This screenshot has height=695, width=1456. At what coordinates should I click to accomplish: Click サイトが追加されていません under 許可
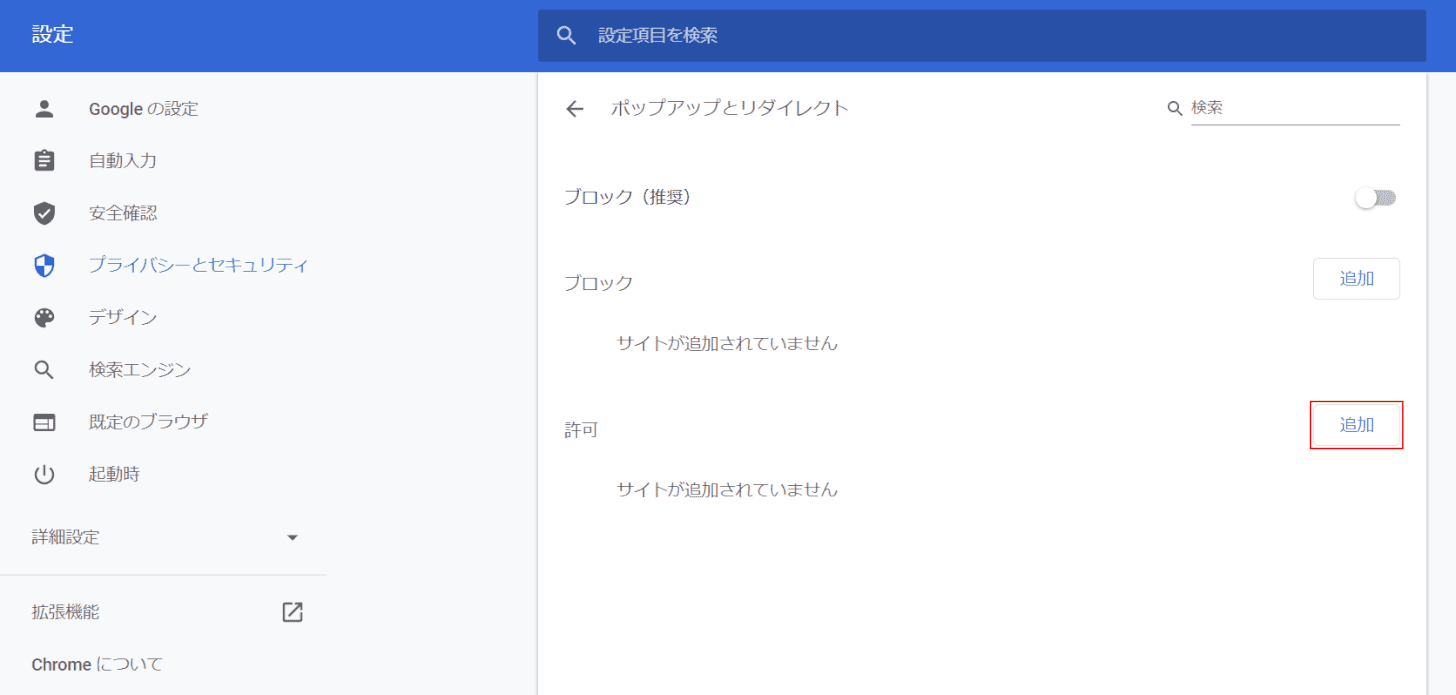coord(727,490)
